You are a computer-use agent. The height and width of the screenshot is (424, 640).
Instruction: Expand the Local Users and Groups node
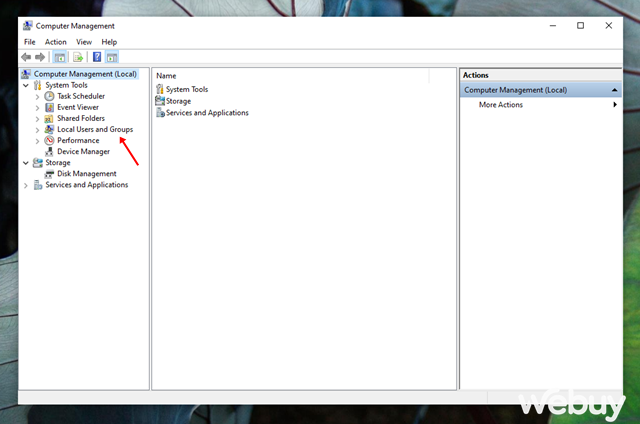point(37,130)
